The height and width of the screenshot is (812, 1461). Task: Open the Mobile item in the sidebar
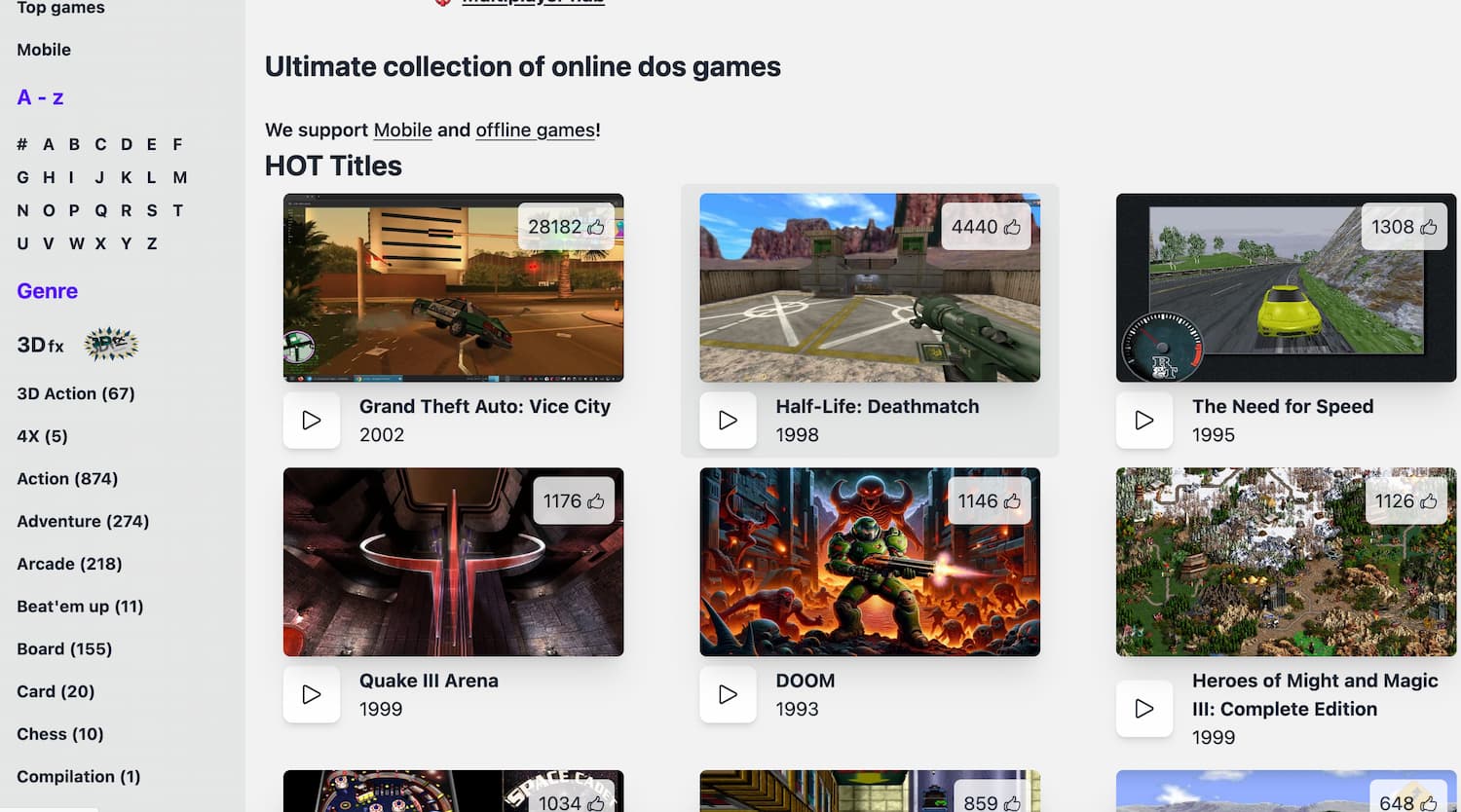tap(44, 50)
